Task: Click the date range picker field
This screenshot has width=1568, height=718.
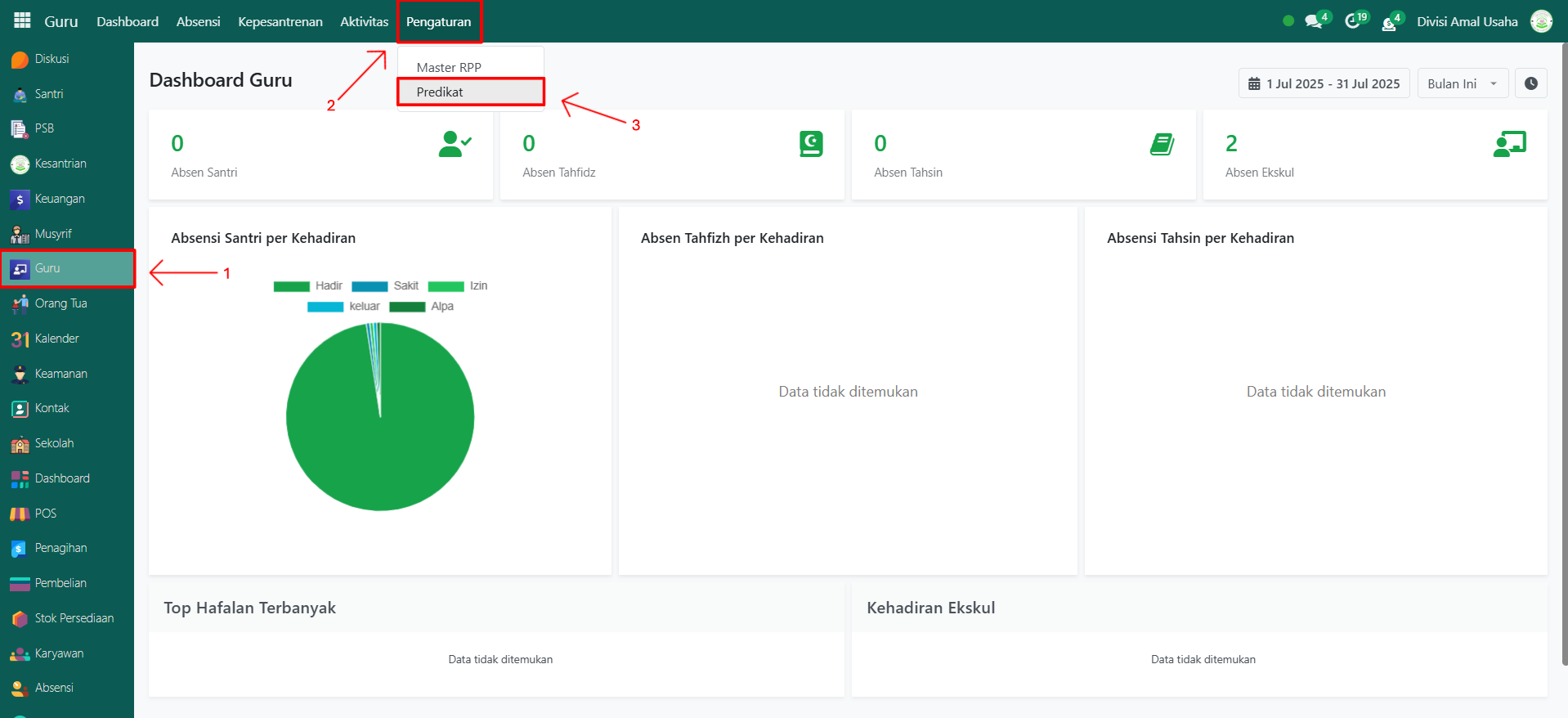Action: point(1324,83)
